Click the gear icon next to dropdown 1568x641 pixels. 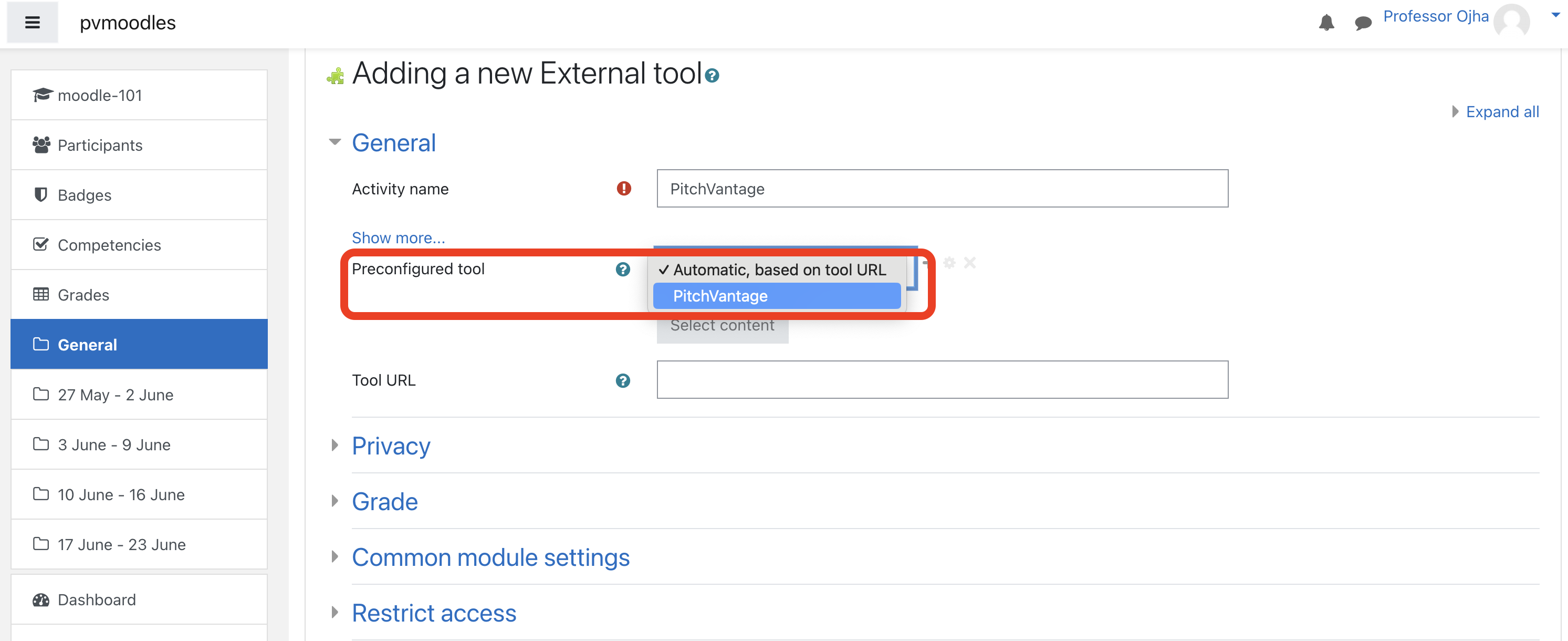948,263
